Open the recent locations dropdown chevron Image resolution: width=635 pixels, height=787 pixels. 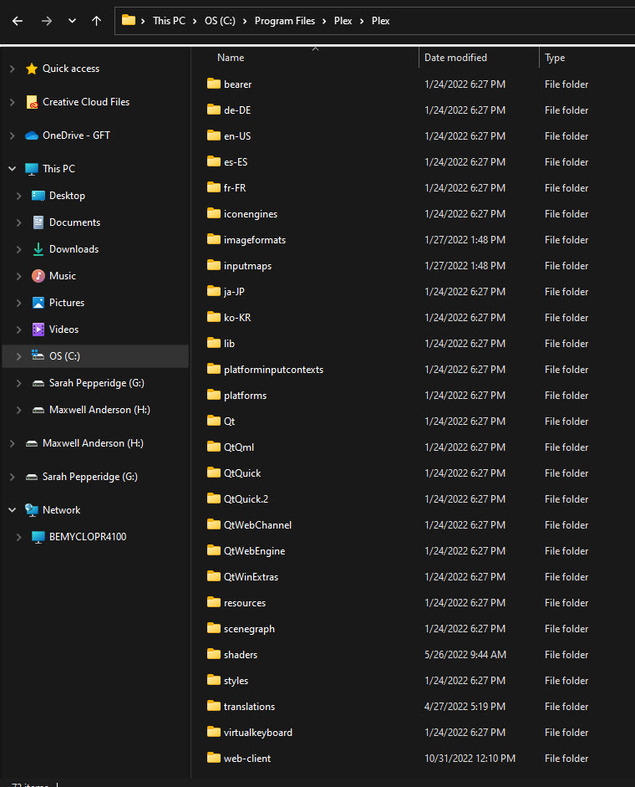click(x=72, y=21)
